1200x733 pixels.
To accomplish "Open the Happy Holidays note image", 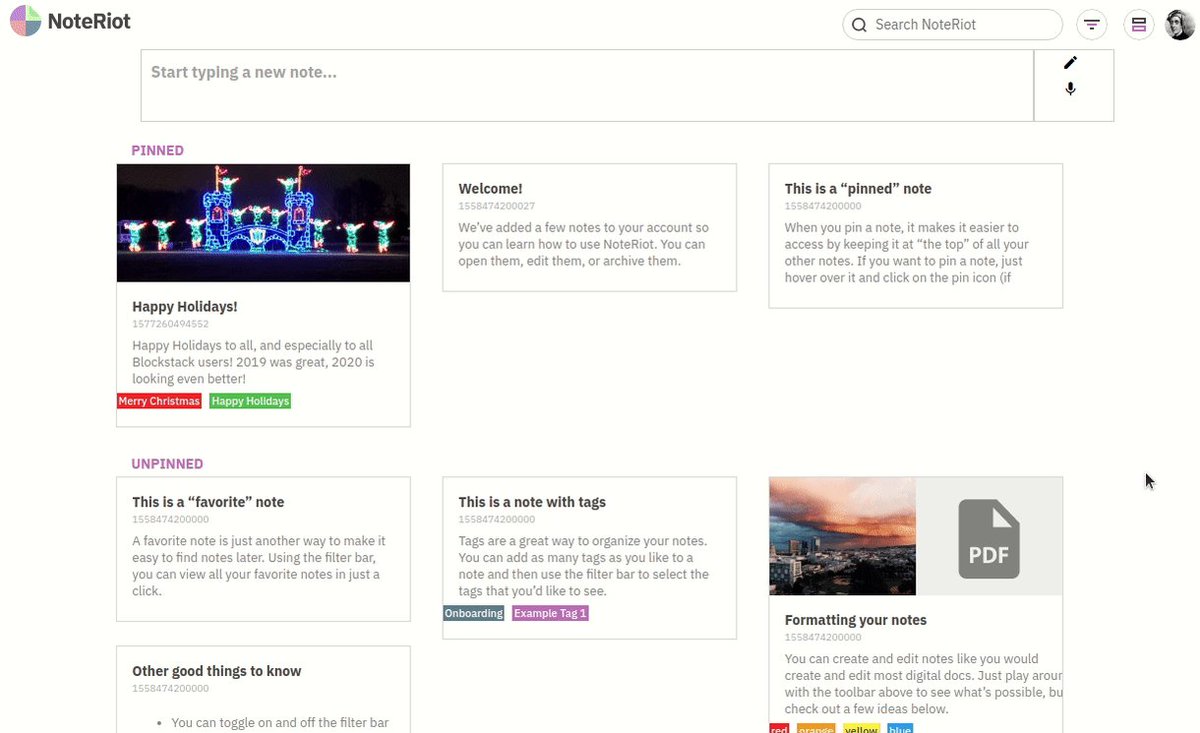I will [263, 223].
